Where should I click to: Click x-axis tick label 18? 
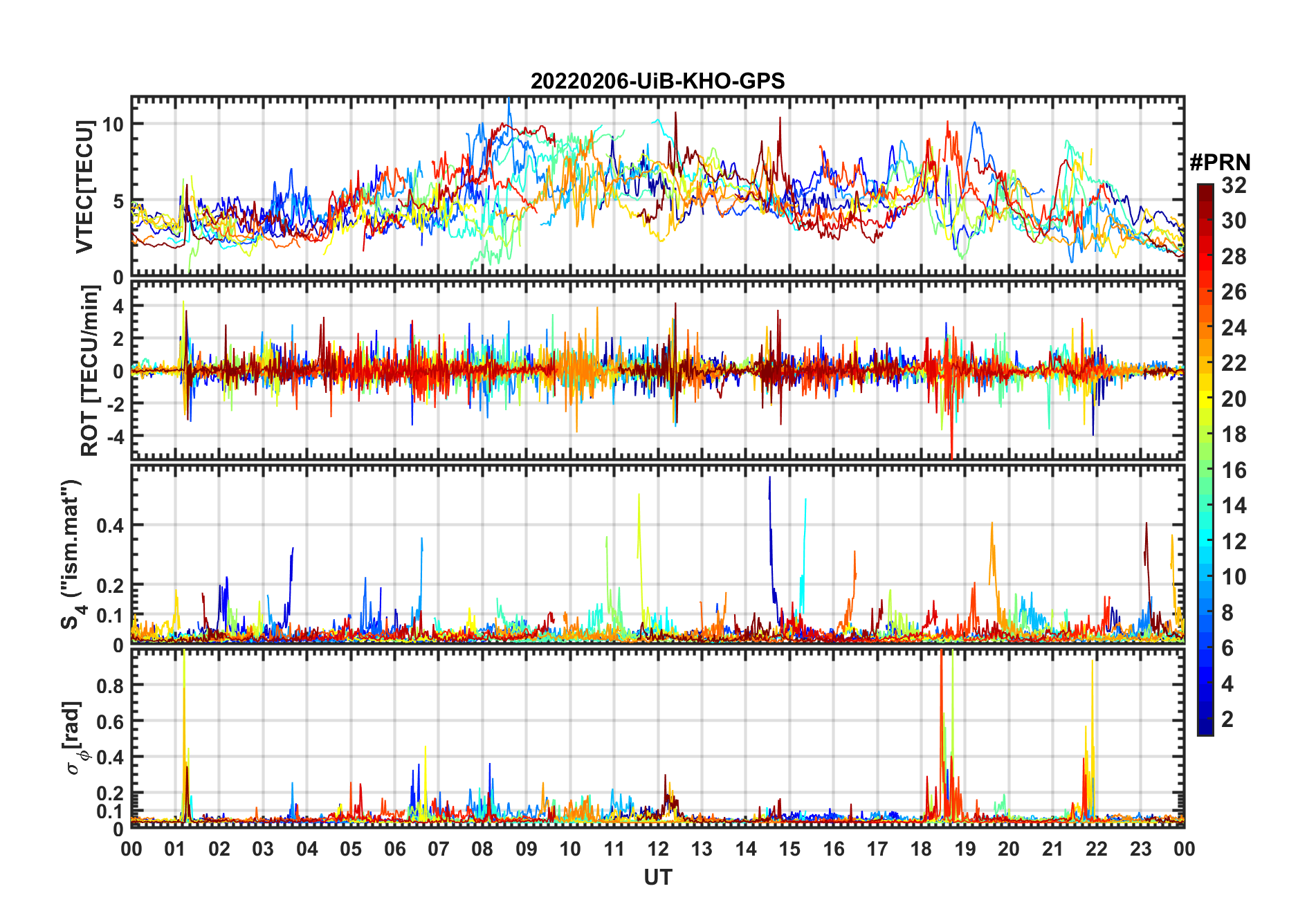pos(921,849)
